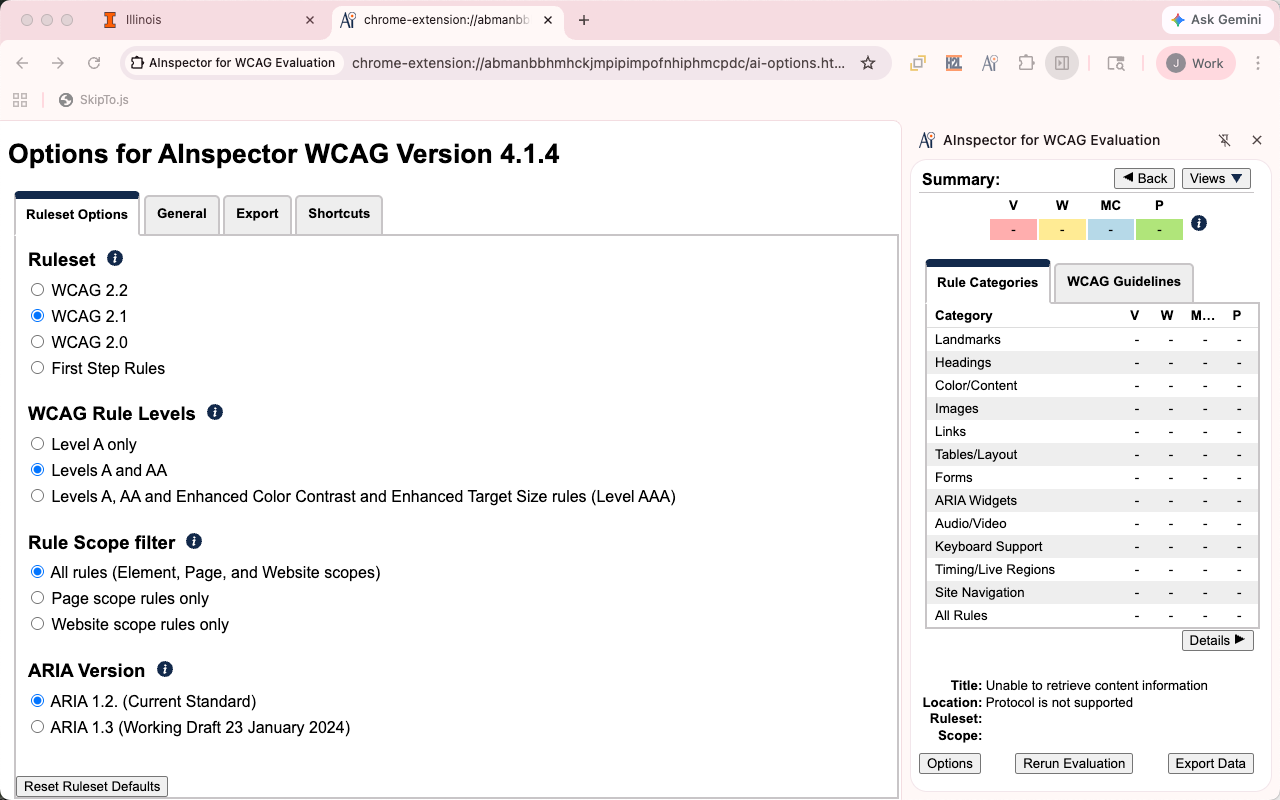Click the Ruleset info icon

click(x=115, y=258)
